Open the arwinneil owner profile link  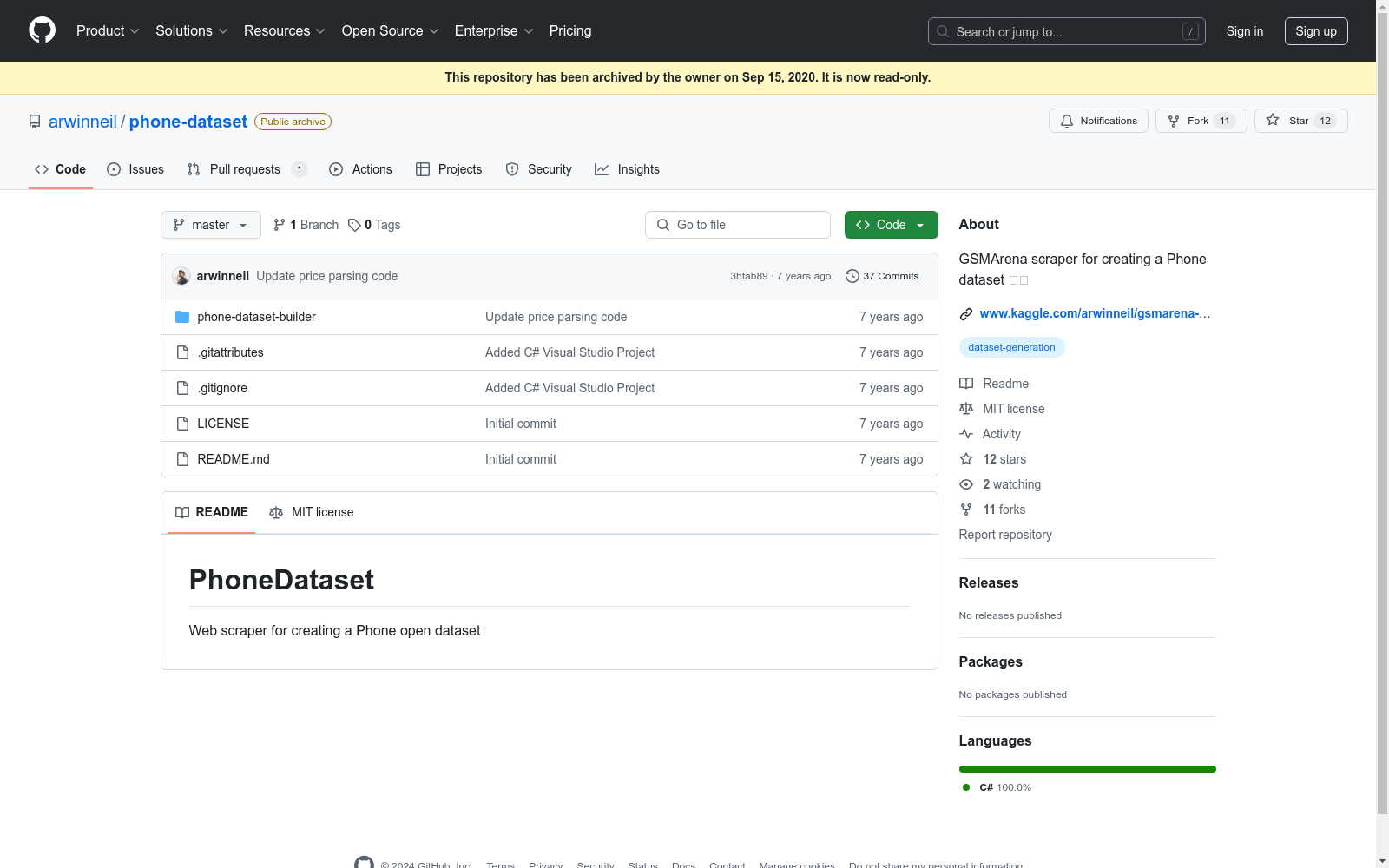(x=82, y=122)
